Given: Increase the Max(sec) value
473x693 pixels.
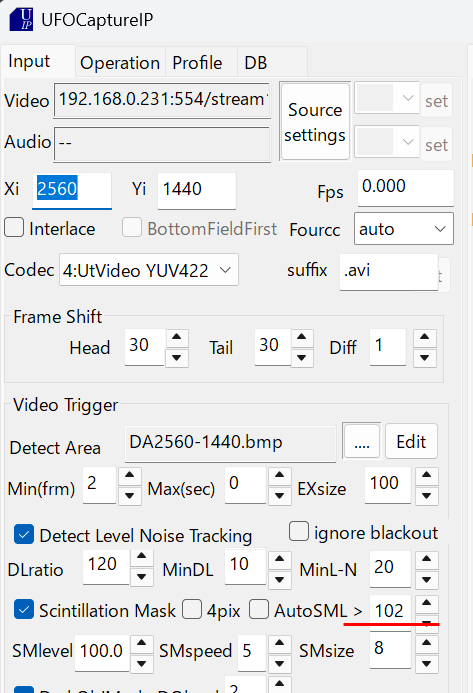Looking at the screenshot, I should tap(279, 476).
